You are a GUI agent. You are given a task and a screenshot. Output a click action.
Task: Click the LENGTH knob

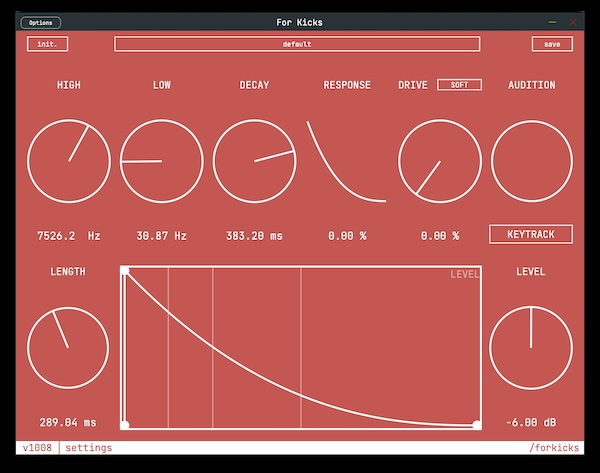coord(68,348)
